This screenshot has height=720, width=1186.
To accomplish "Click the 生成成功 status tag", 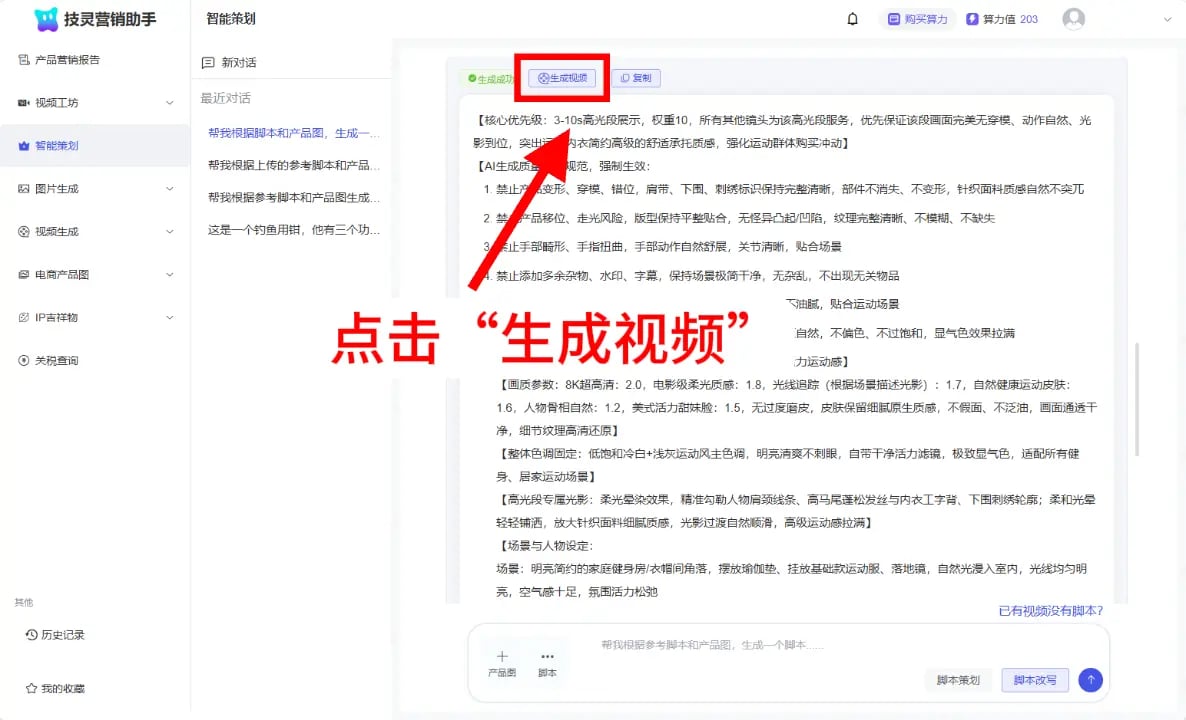I will (489, 79).
